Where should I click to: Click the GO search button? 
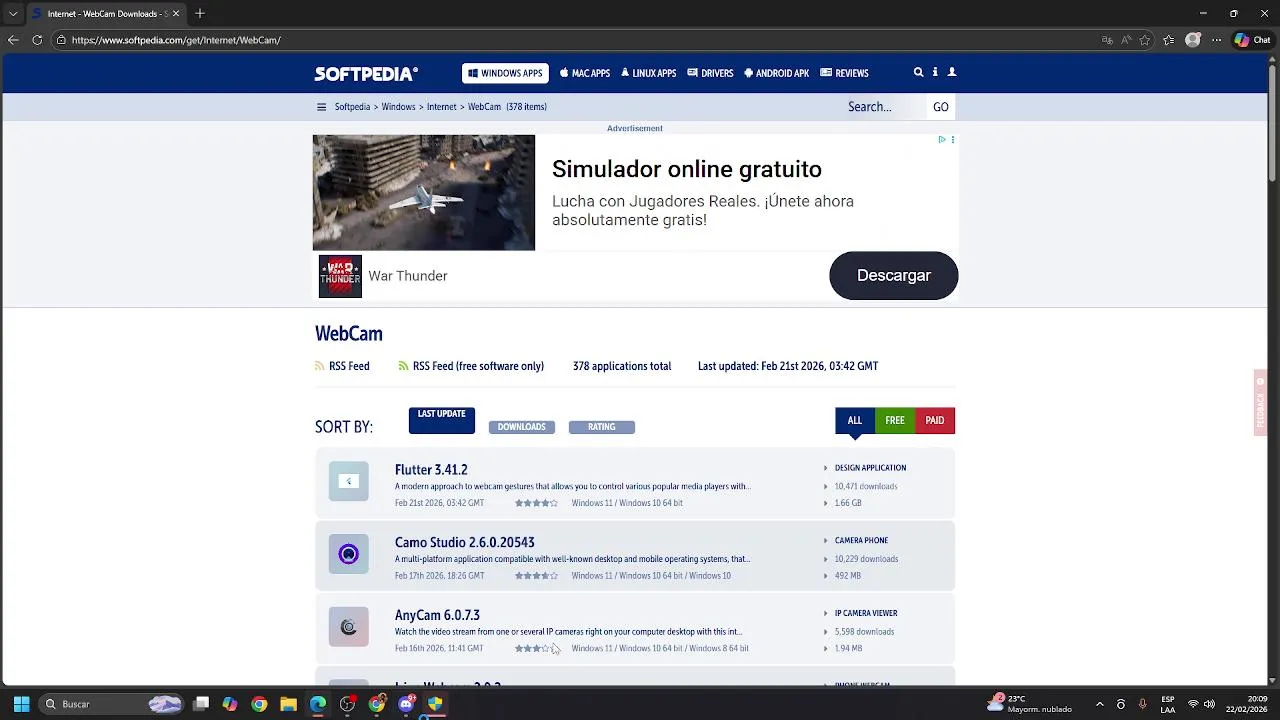point(941,107)
